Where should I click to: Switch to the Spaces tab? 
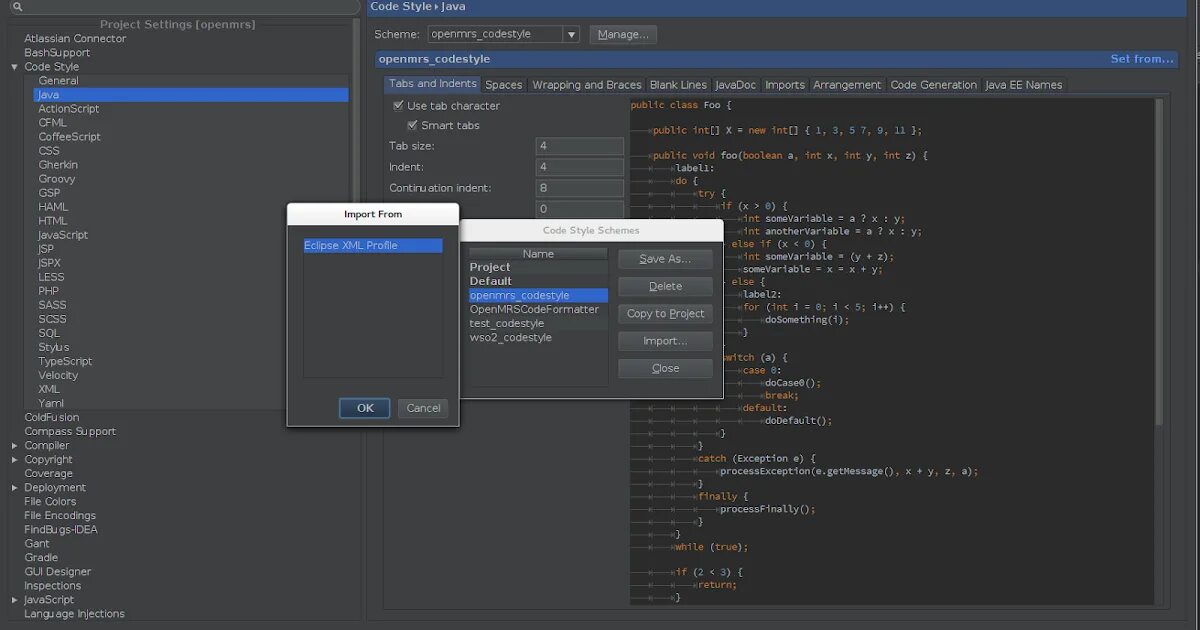(504, 85)
